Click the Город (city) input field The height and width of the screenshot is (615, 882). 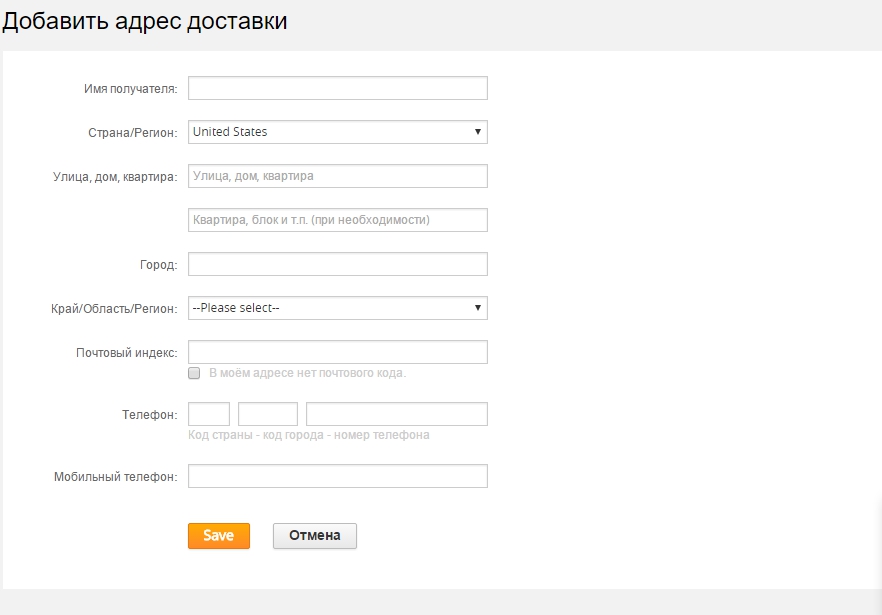[x=337, y=264]
